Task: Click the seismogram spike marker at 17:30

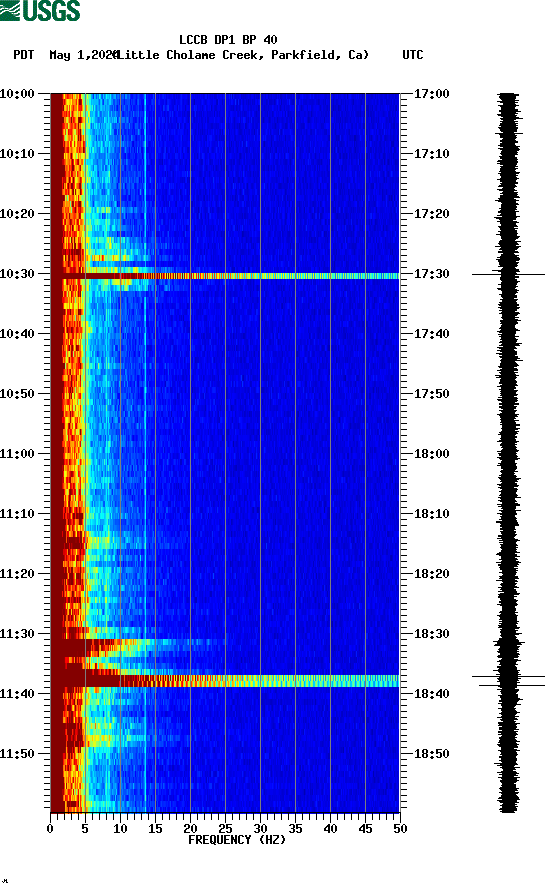Action: point(508,274)
